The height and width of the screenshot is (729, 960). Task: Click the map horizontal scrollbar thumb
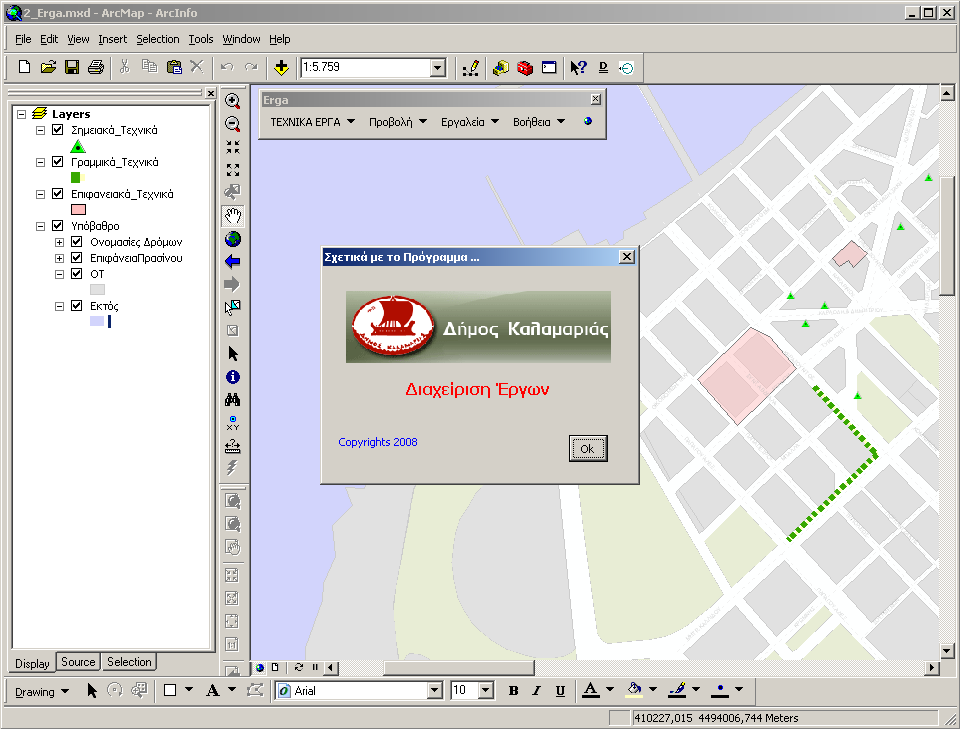tap(459, 667)
